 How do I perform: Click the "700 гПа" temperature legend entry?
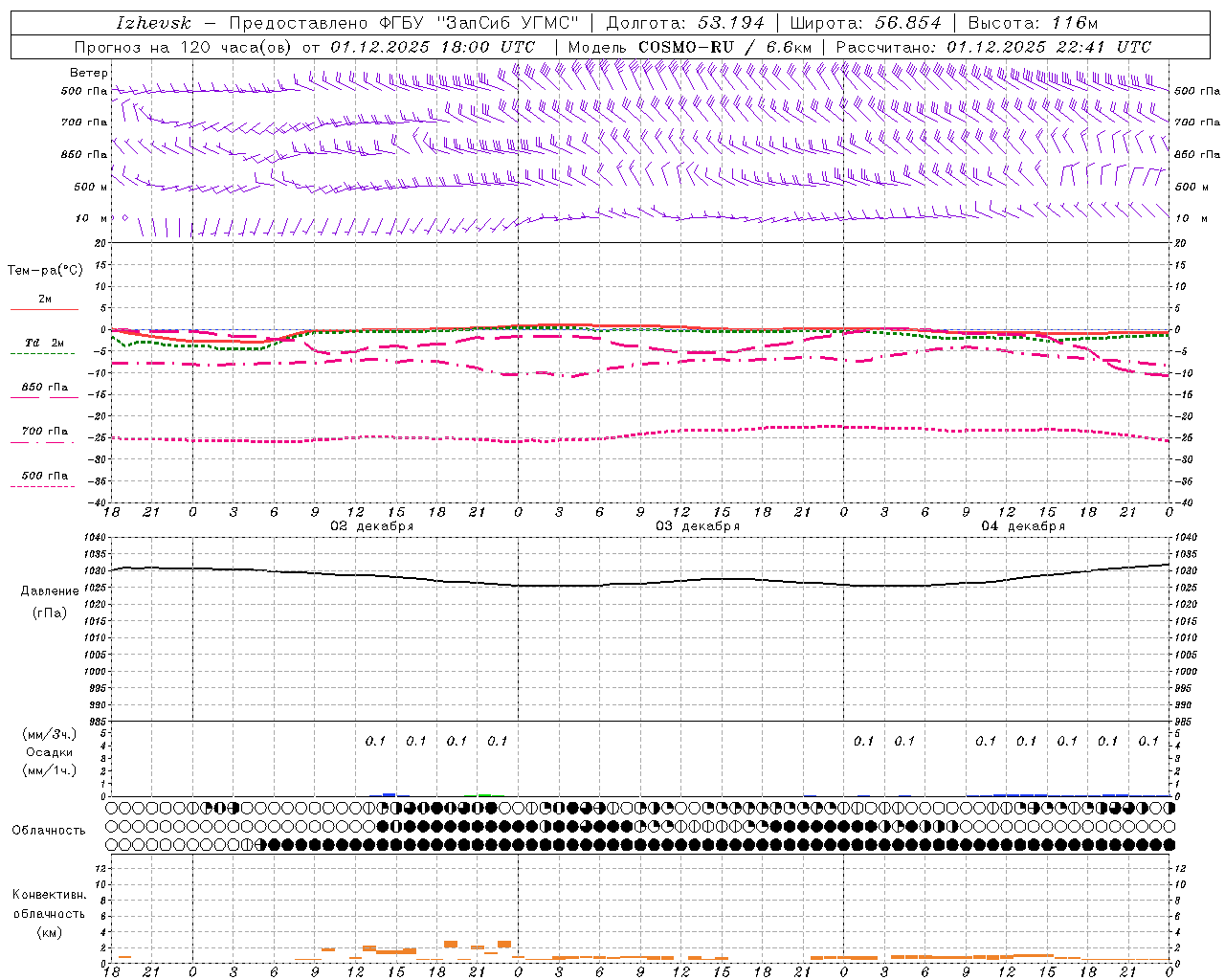click(x=44, y=432)
